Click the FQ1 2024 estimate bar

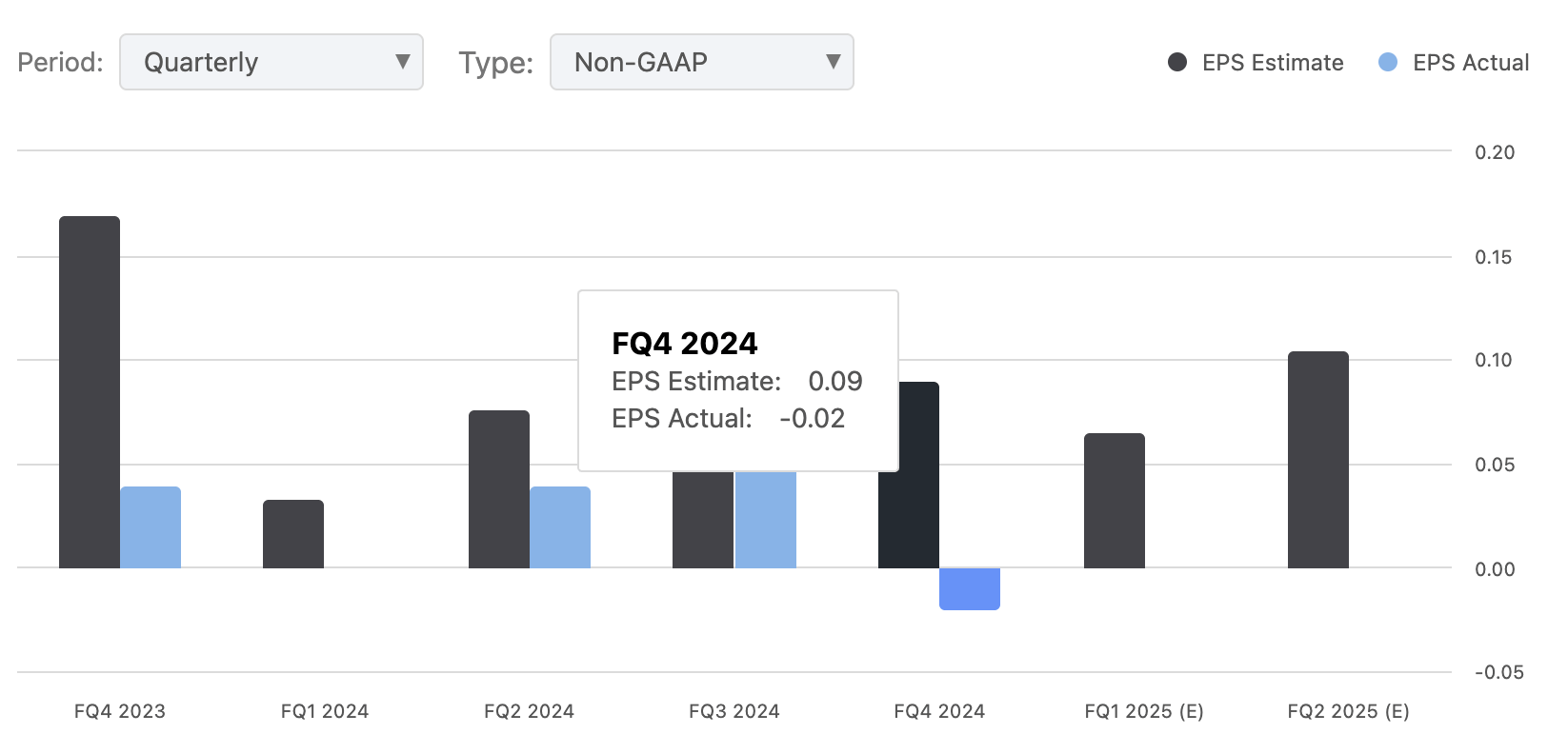tap(293, 534)
